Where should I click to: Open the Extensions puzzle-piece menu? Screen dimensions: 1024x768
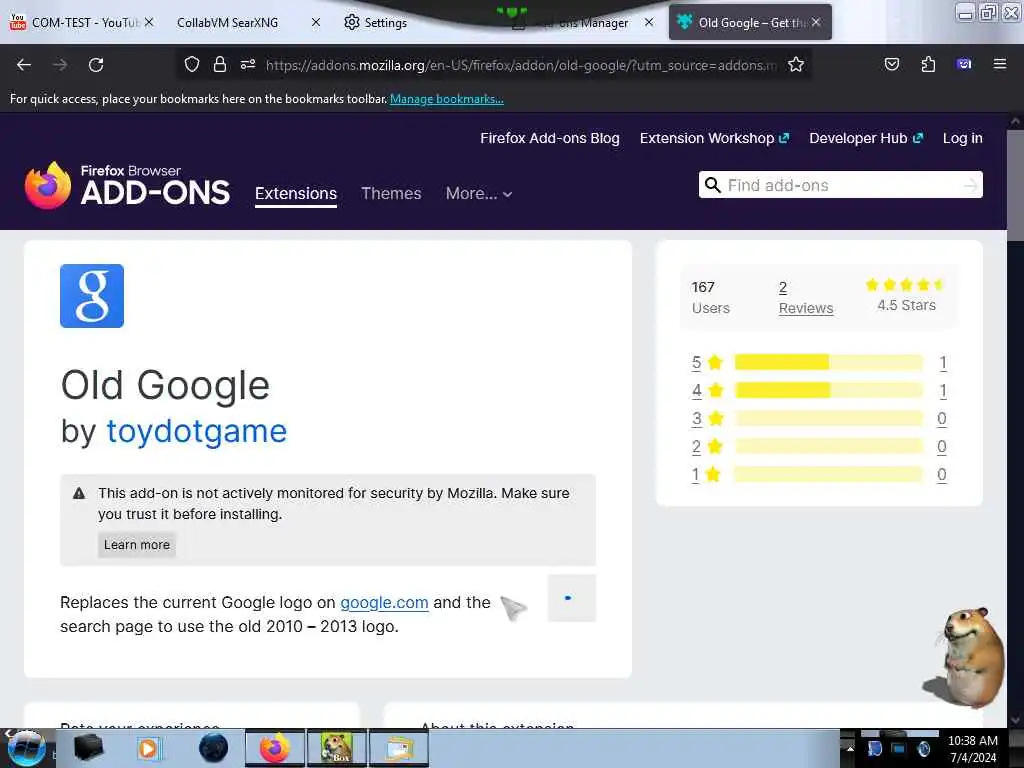pyautogui.click(x=928, y=64)
